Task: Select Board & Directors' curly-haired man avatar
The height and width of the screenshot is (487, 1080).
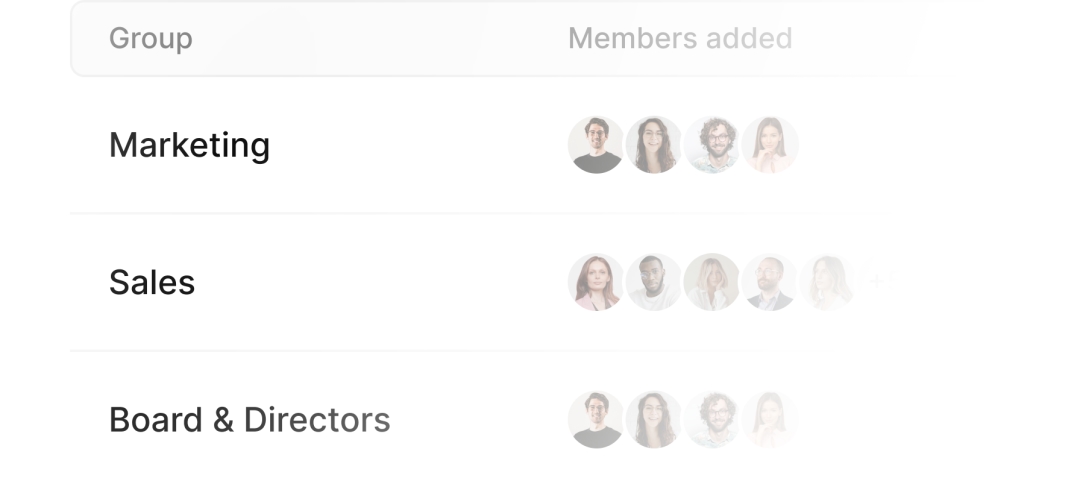Action: [x=712, y=419]
